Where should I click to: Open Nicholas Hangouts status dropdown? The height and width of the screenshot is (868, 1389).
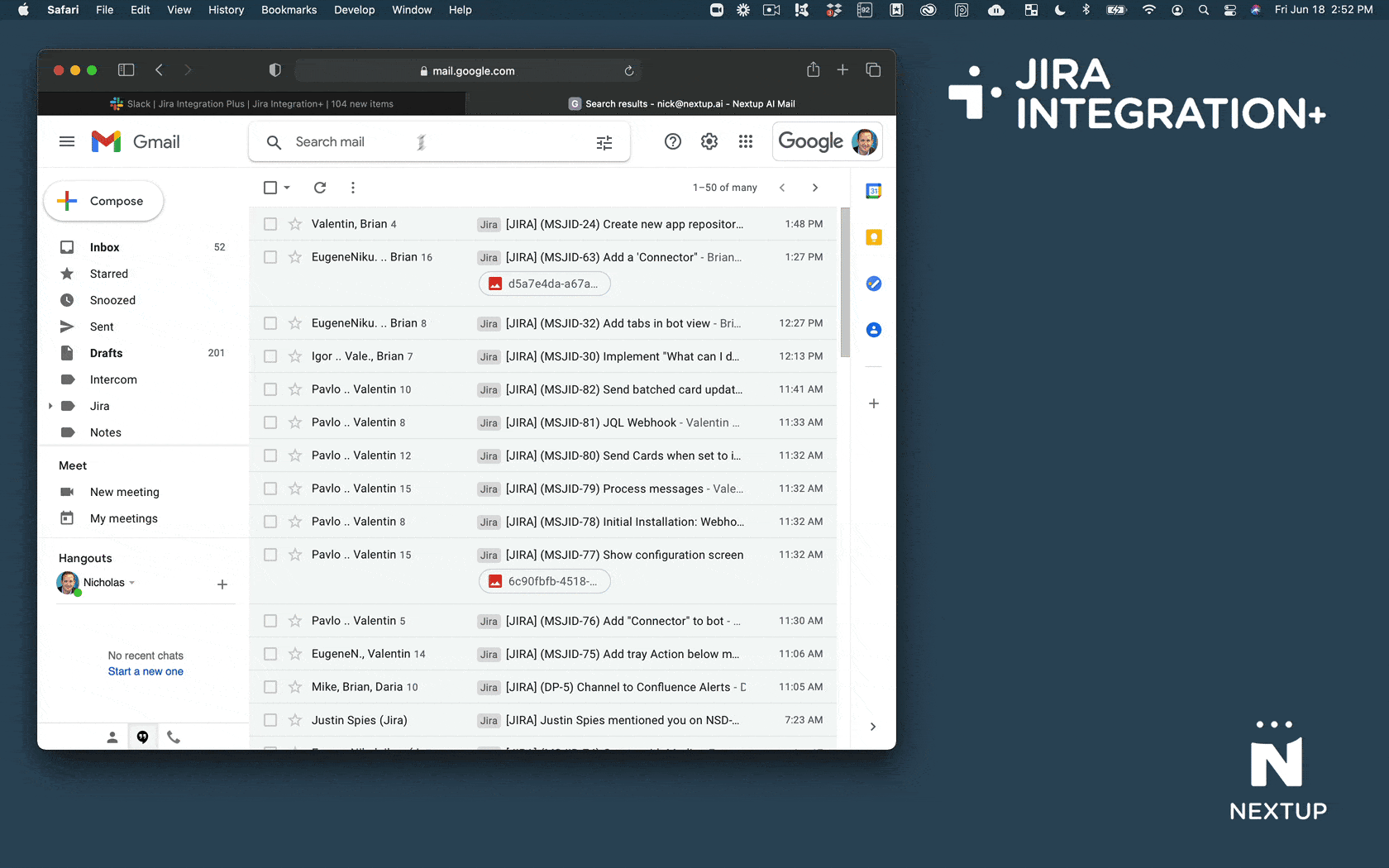132,583
